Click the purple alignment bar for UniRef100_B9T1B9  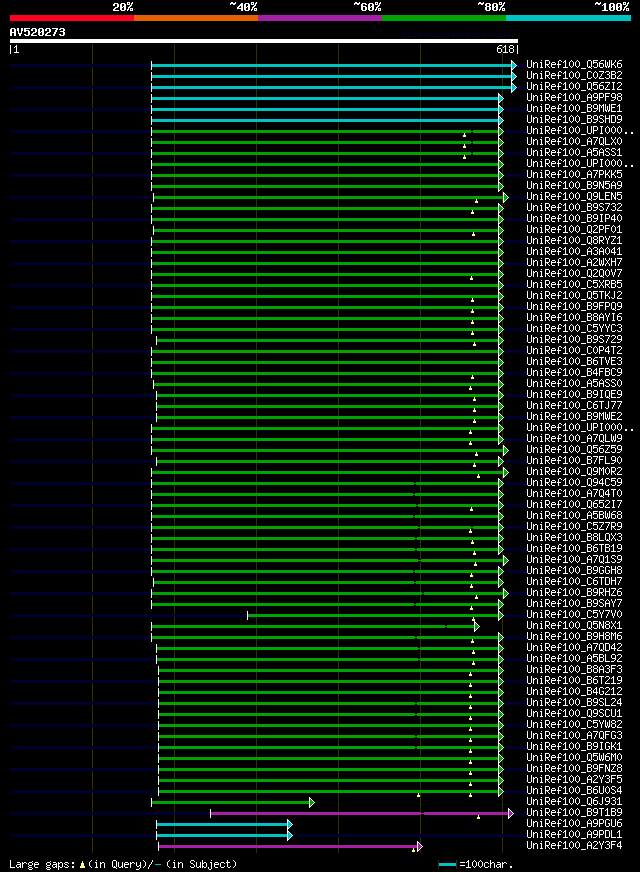pos(362,814)
